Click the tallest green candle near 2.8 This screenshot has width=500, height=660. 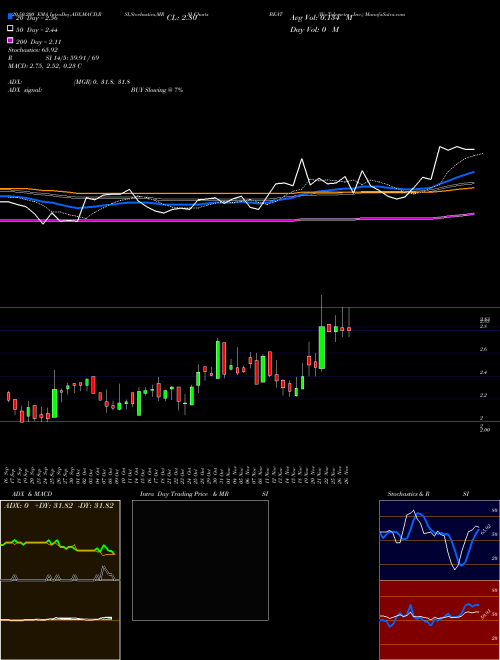click(322, 347)
